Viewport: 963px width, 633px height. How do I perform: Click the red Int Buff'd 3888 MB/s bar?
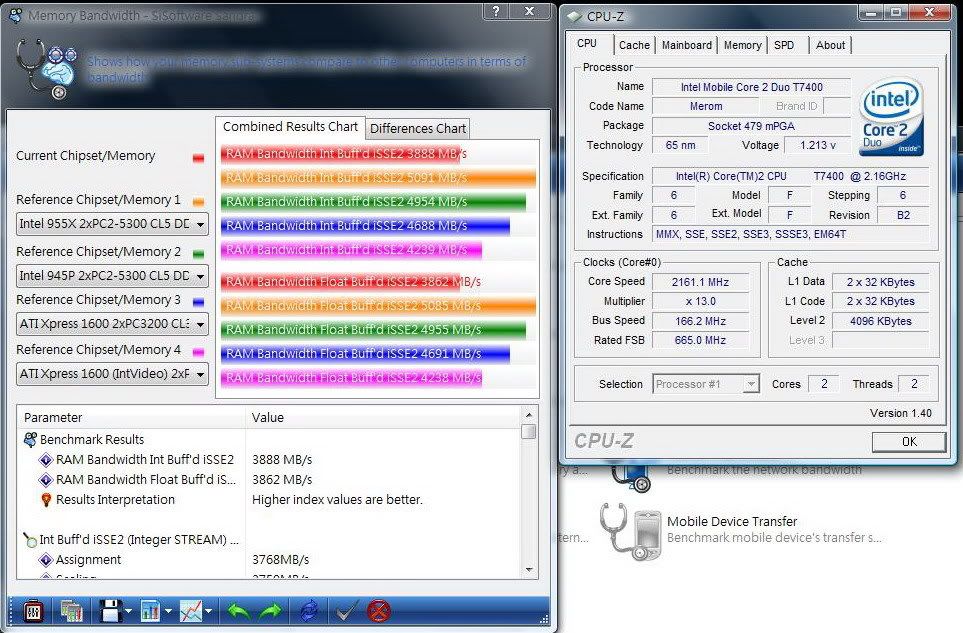(340, 153)
